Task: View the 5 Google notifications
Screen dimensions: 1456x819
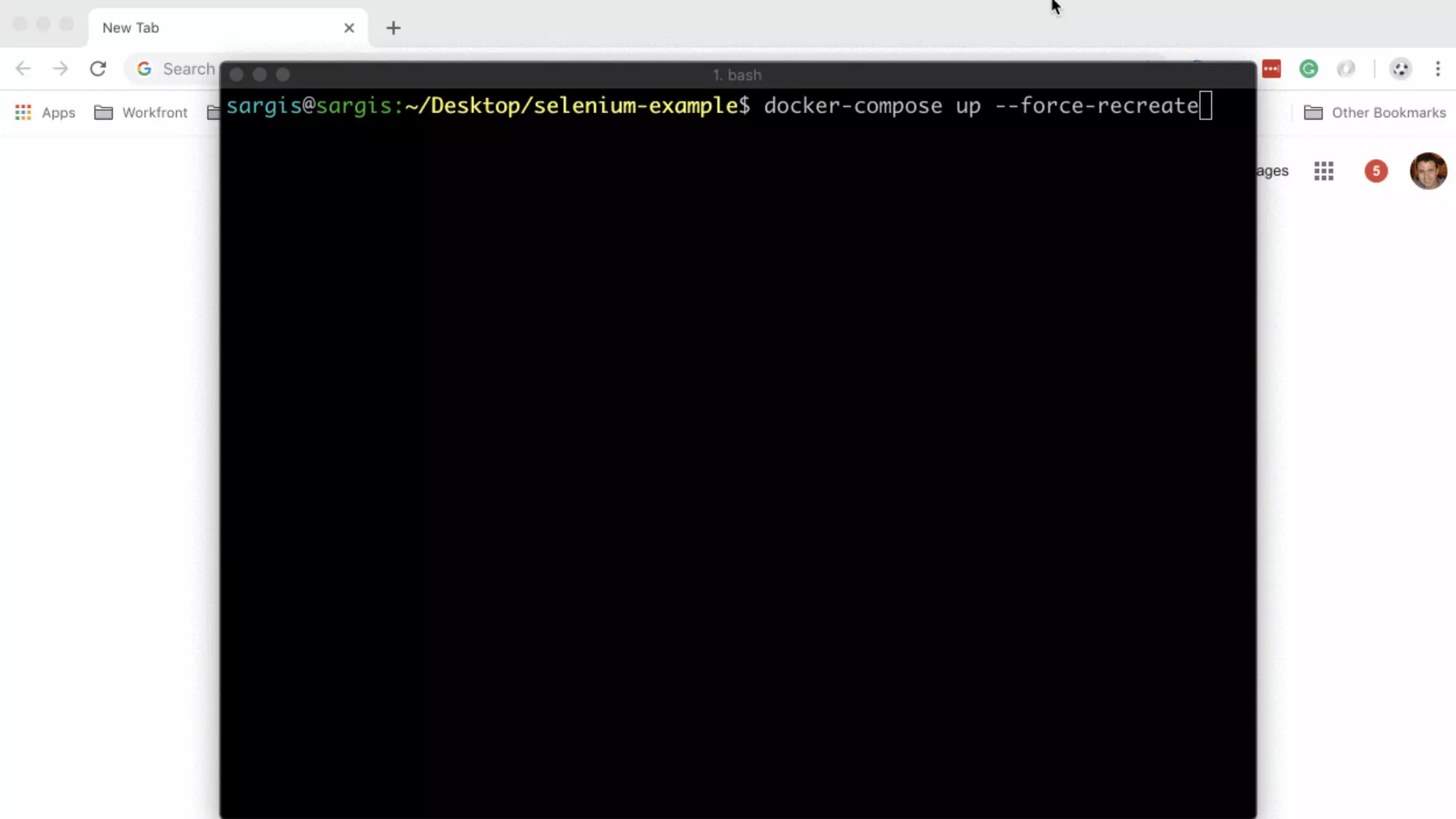Action: (1376, 171)
